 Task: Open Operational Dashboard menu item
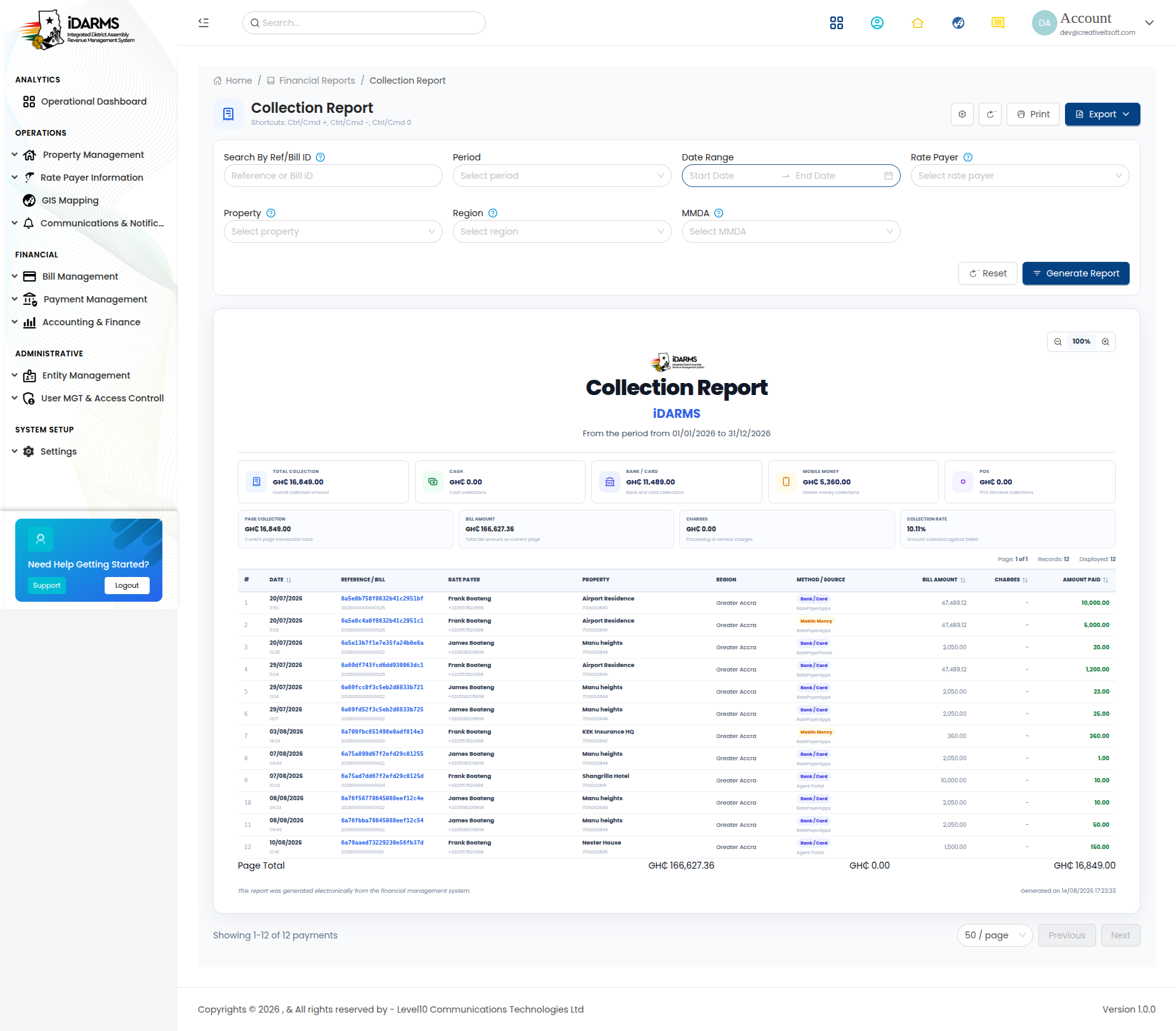94,101
